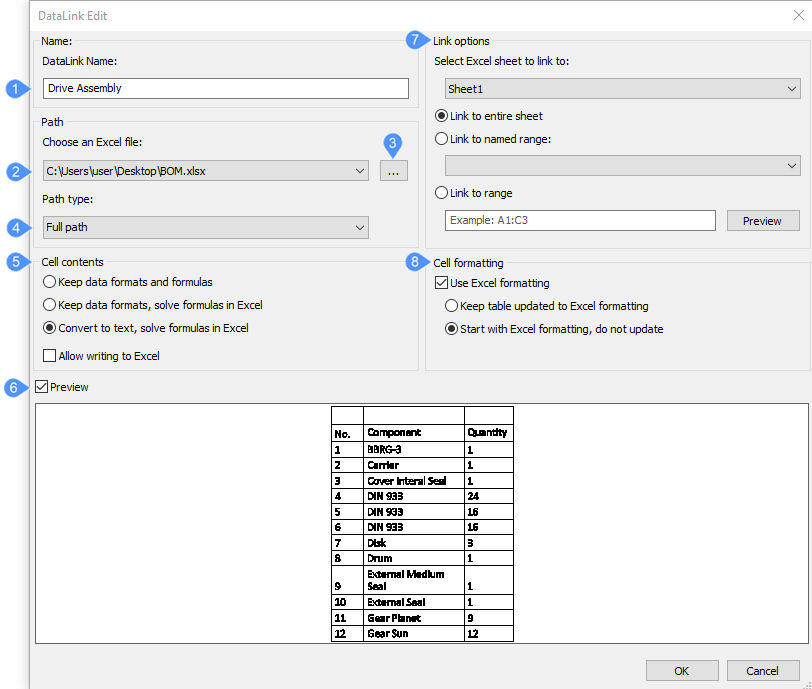The width and height of the screenshot is (812, 689).
Task: Expand the named range dropdown
Action: point(621,165)
